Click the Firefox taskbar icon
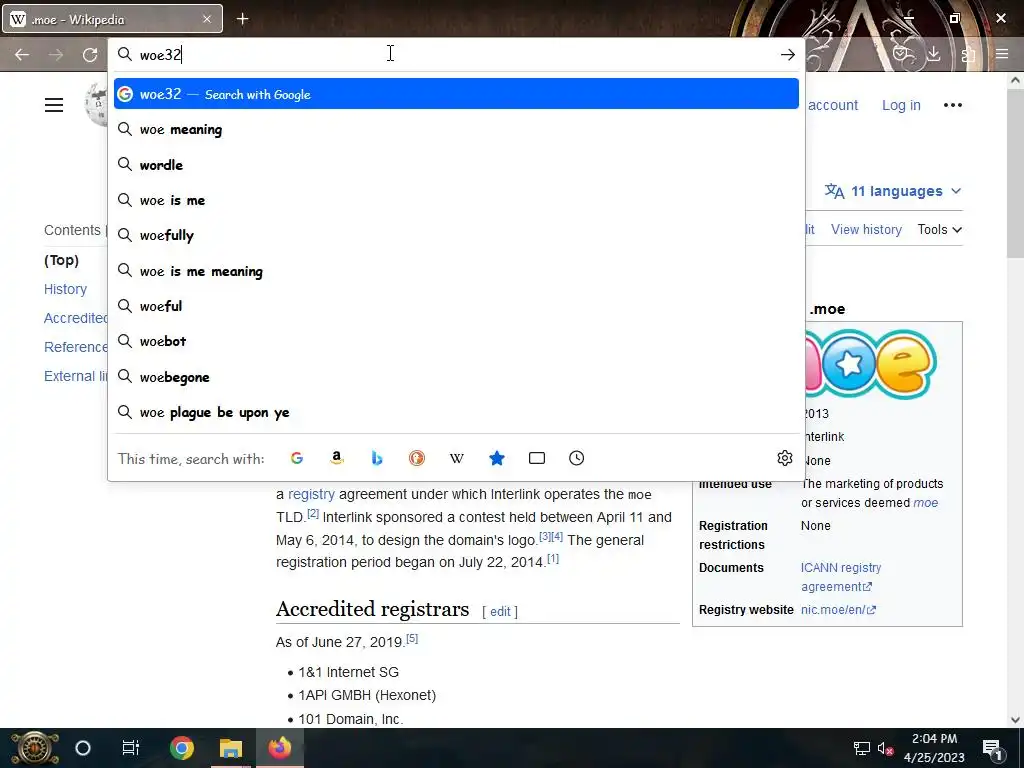This screenshot has height=768, width=1024. coord(280,748)
